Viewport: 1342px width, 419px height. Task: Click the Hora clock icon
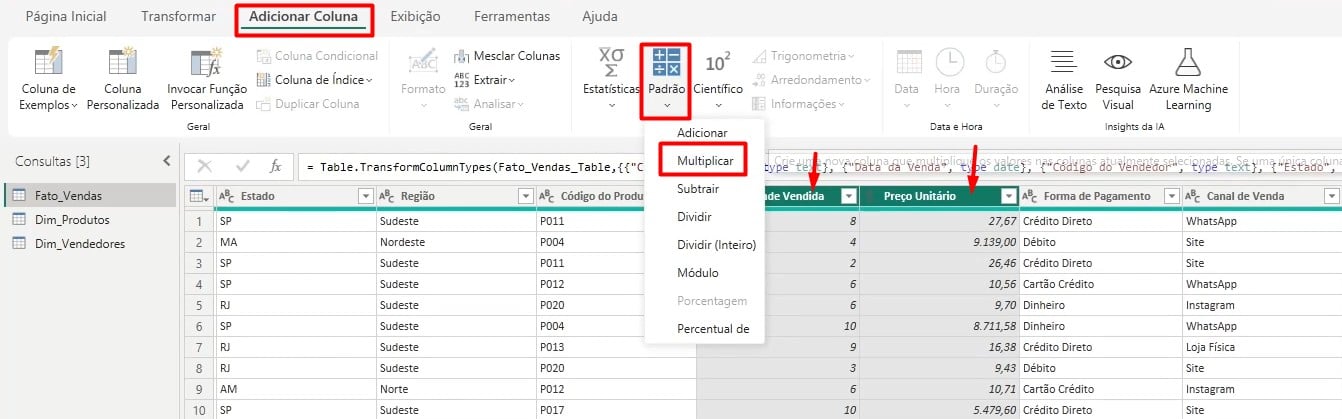click(x=948, y=62)
